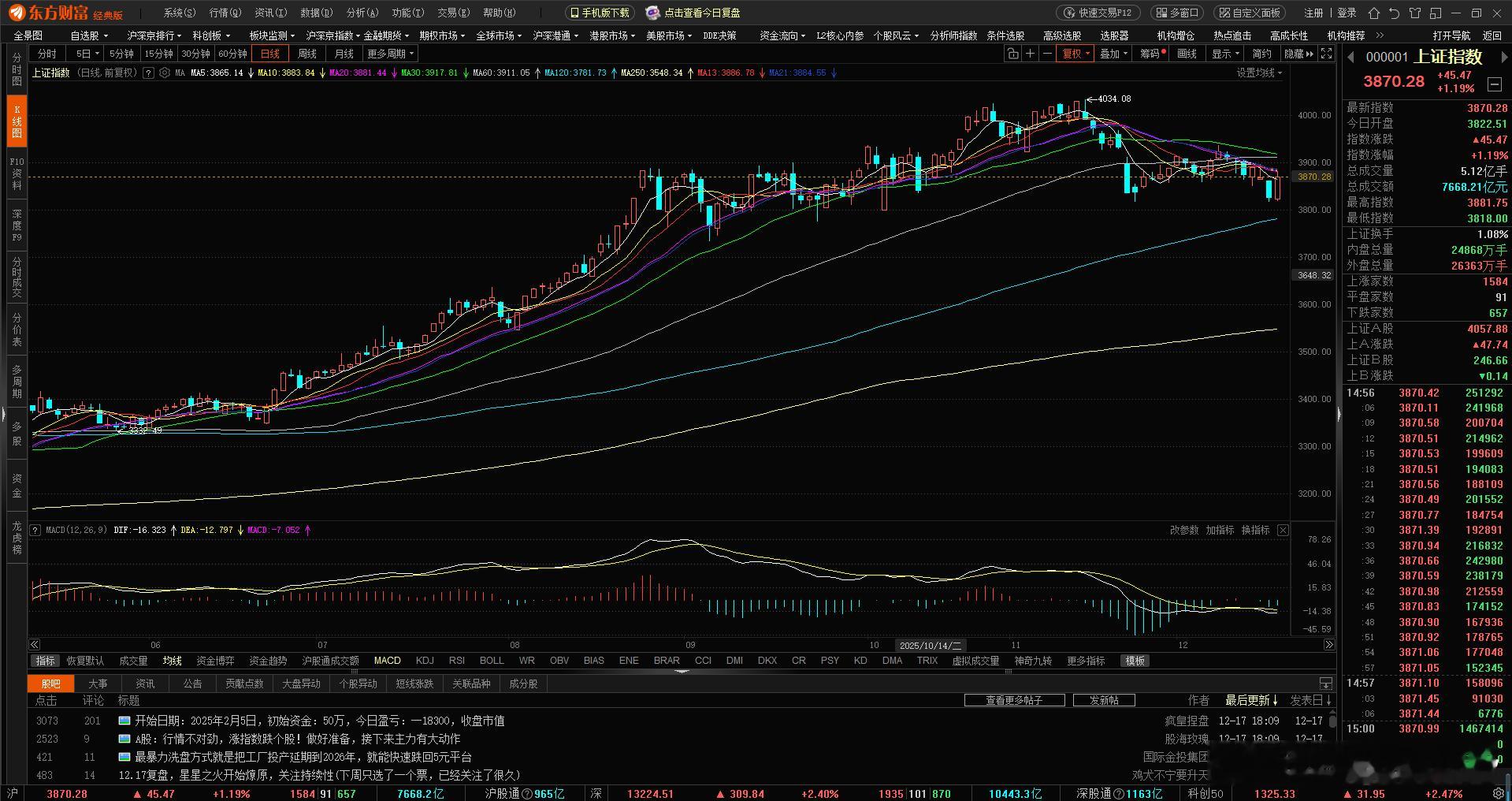This screenshot has width=1512, height=801.
Task: Click the 改参数 link in MACD panel
Action: [x=1183, y=530]
